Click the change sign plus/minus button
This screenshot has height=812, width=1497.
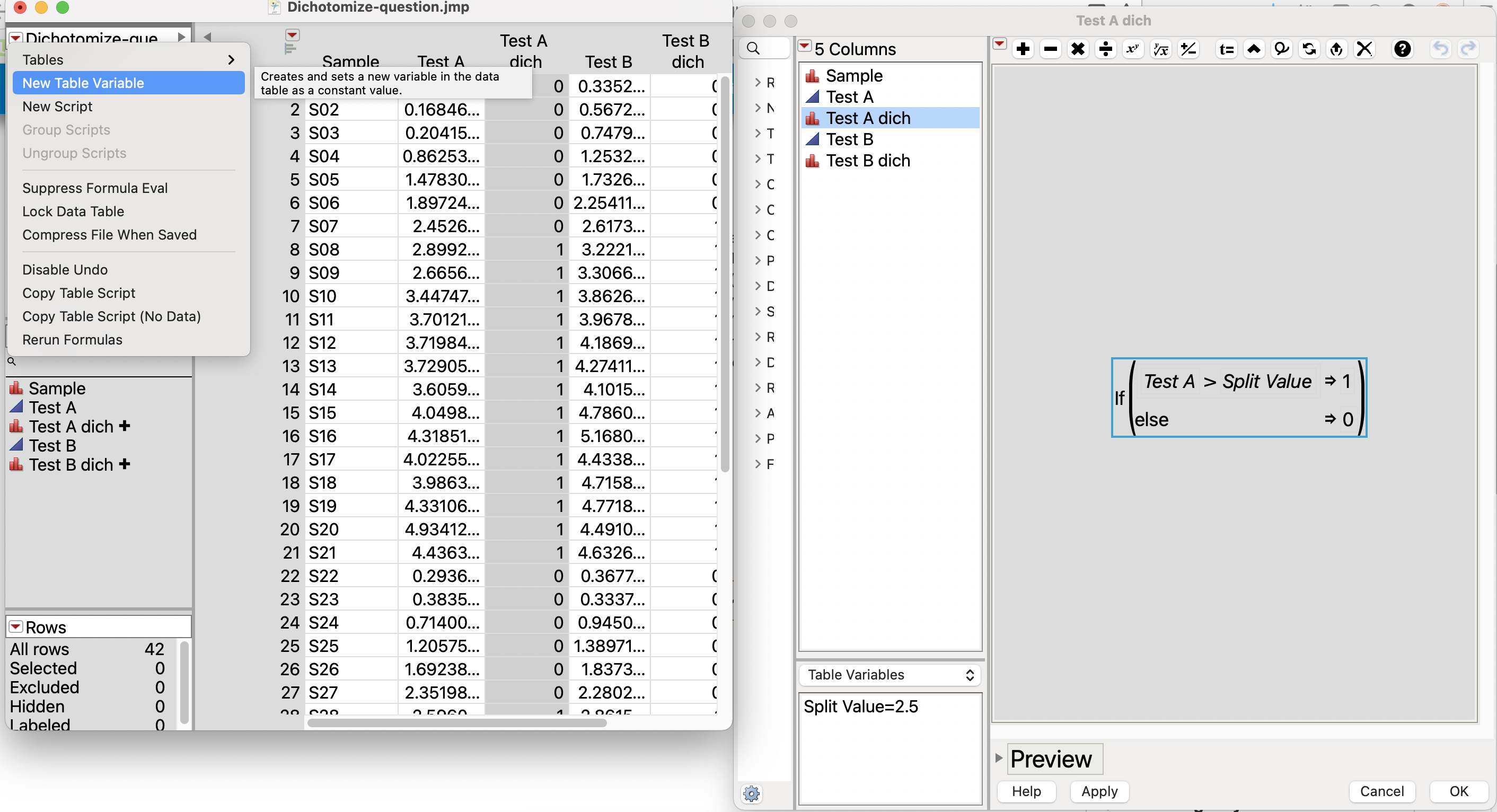pyautogui.click(x=1188, y=49)
